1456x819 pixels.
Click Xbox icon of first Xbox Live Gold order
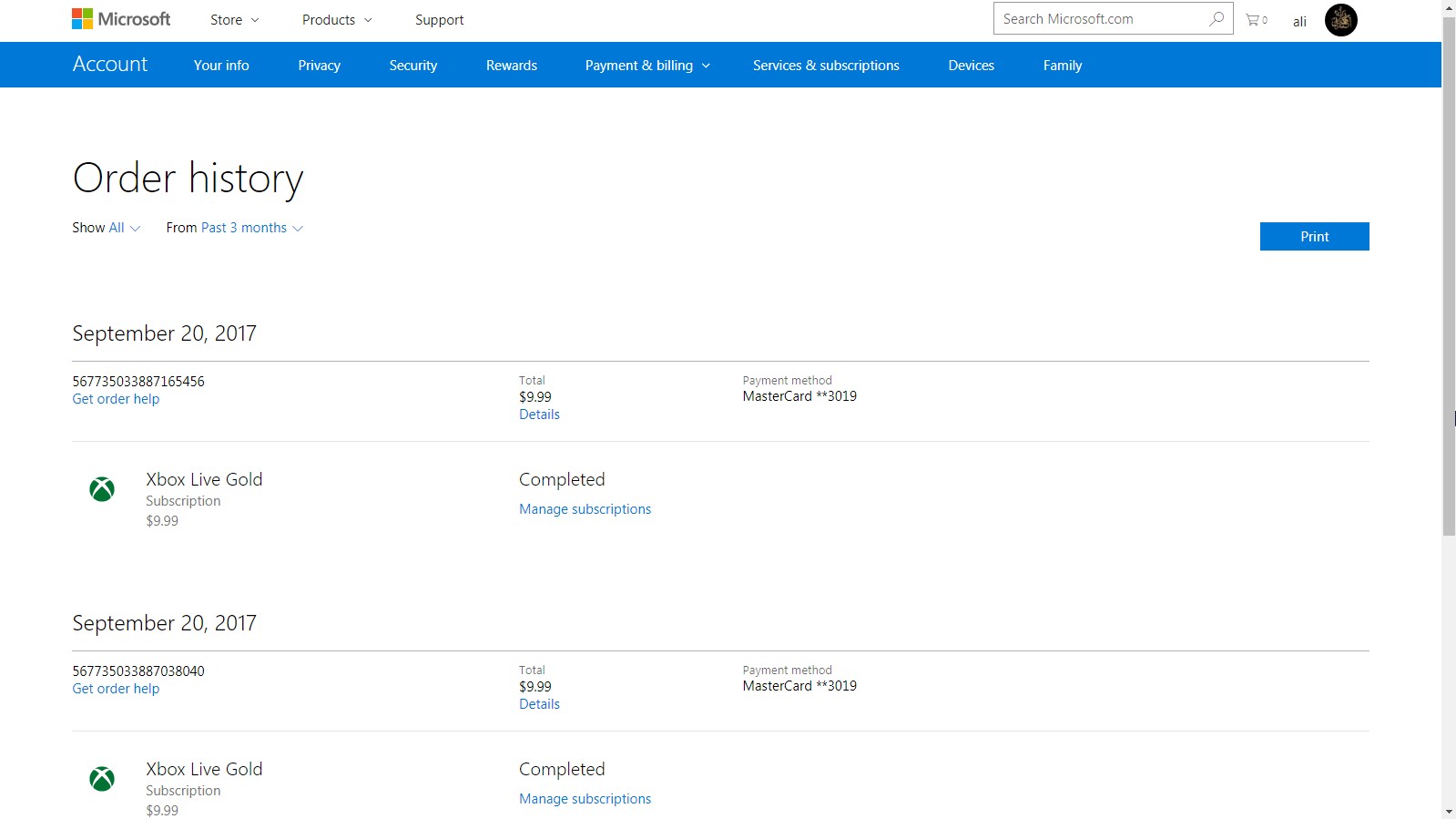(102, 489)
